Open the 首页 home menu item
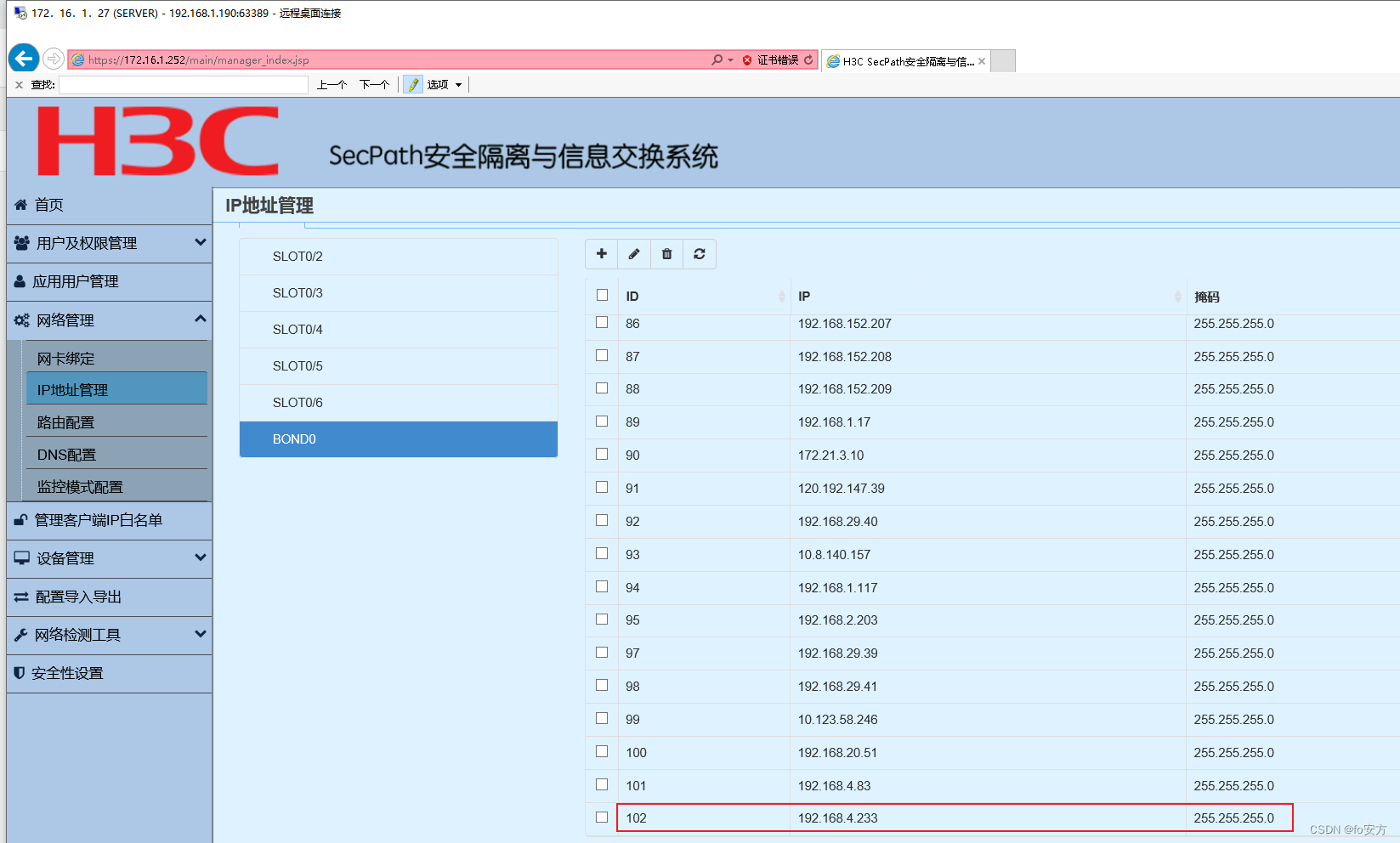 (x=110, y=205)
